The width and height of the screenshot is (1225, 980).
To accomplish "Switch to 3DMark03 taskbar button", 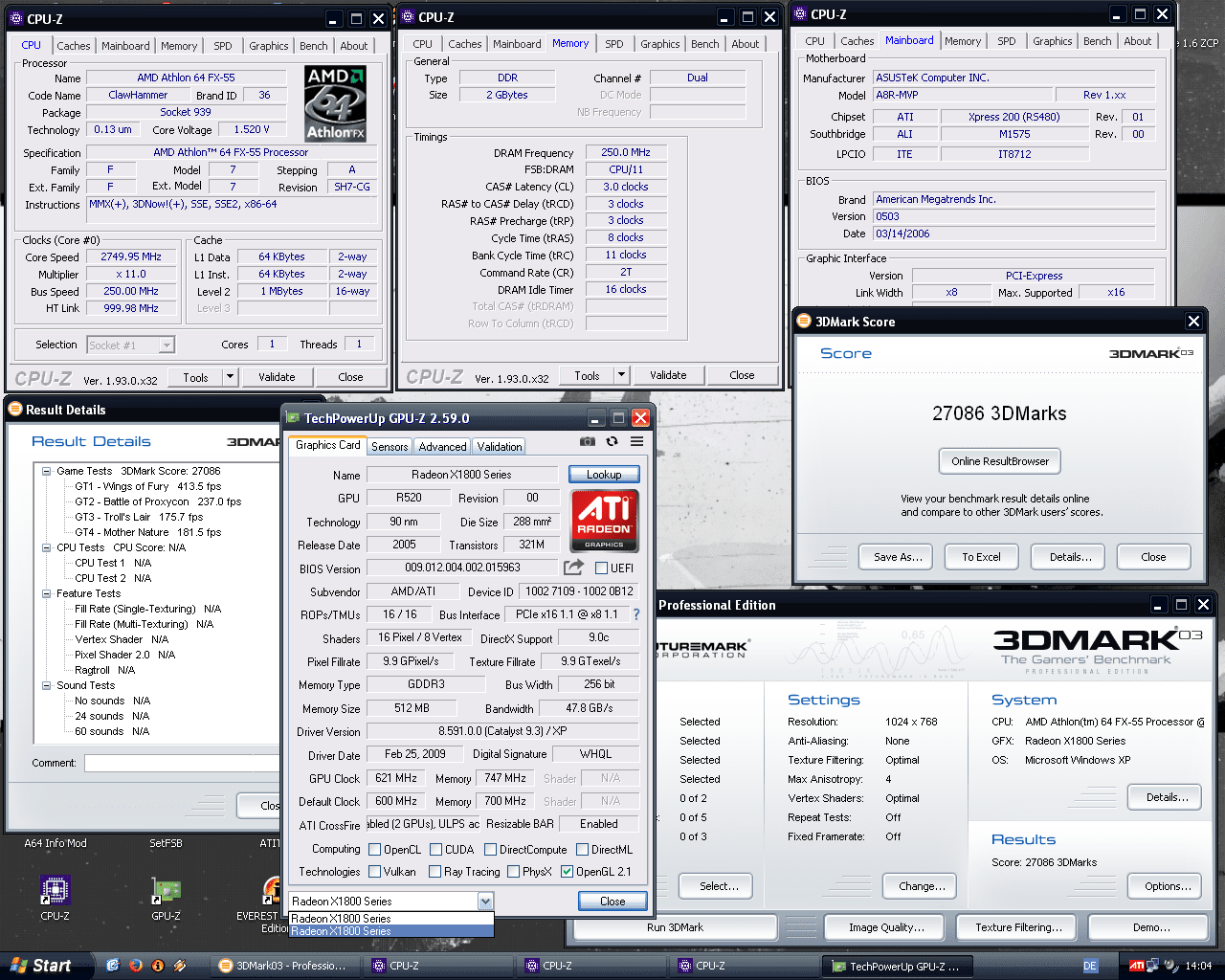I will pyautogui.click(x=287, y=966).
